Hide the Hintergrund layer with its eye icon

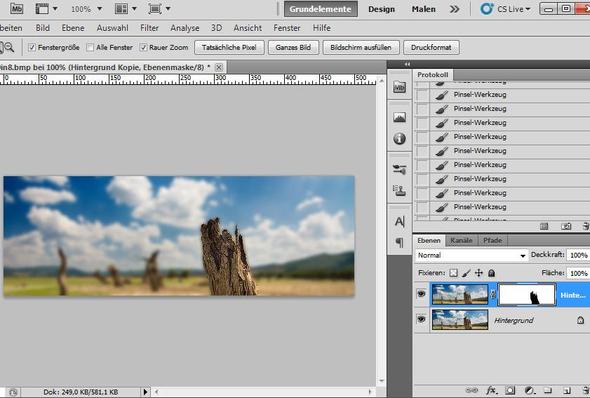(421, 319)
